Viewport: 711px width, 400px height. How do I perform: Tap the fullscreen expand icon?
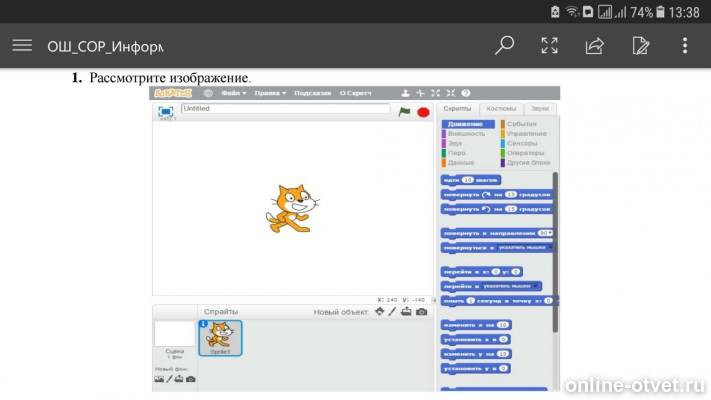549,45
